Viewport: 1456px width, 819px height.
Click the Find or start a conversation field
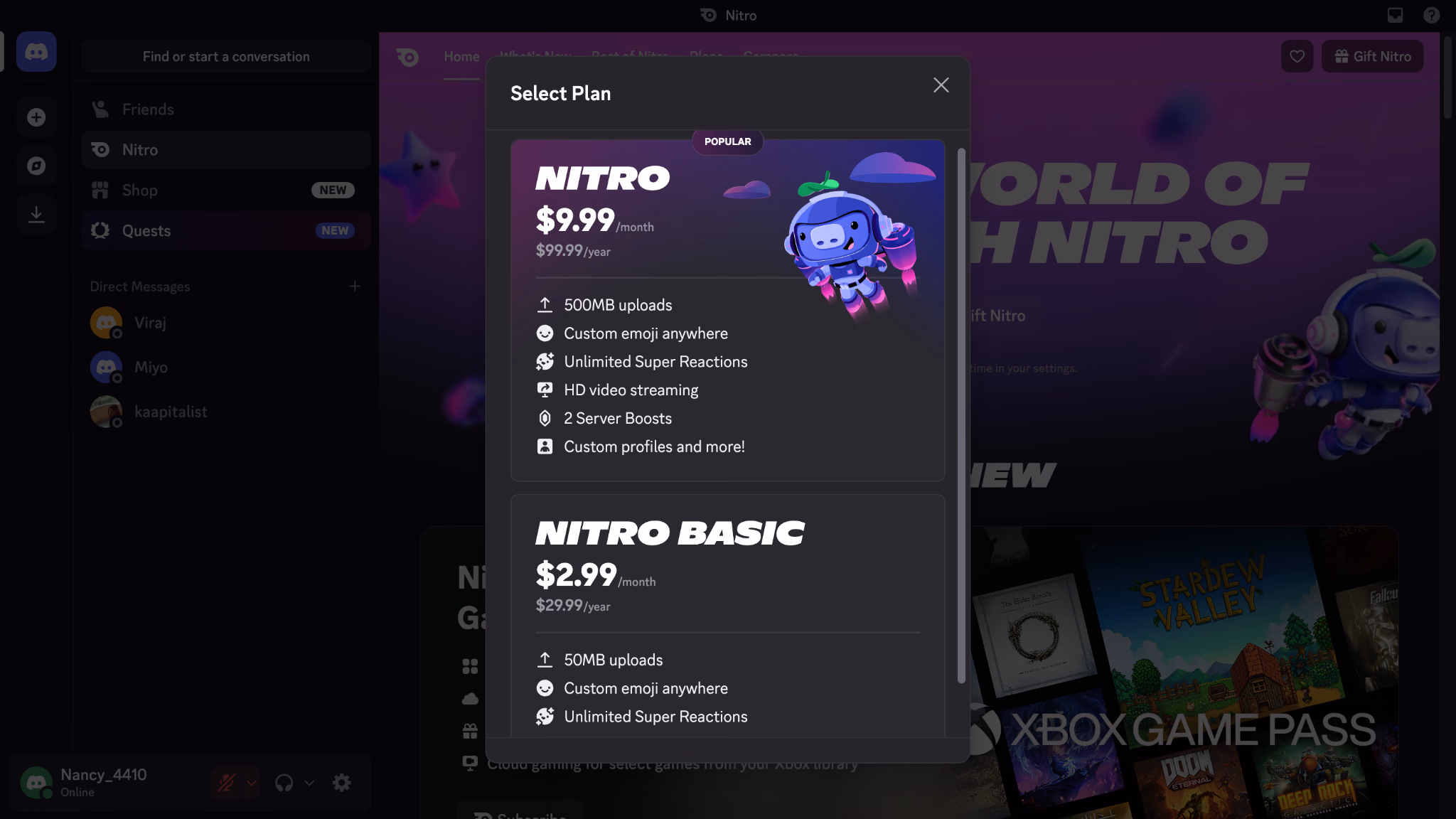pos(226,57)
